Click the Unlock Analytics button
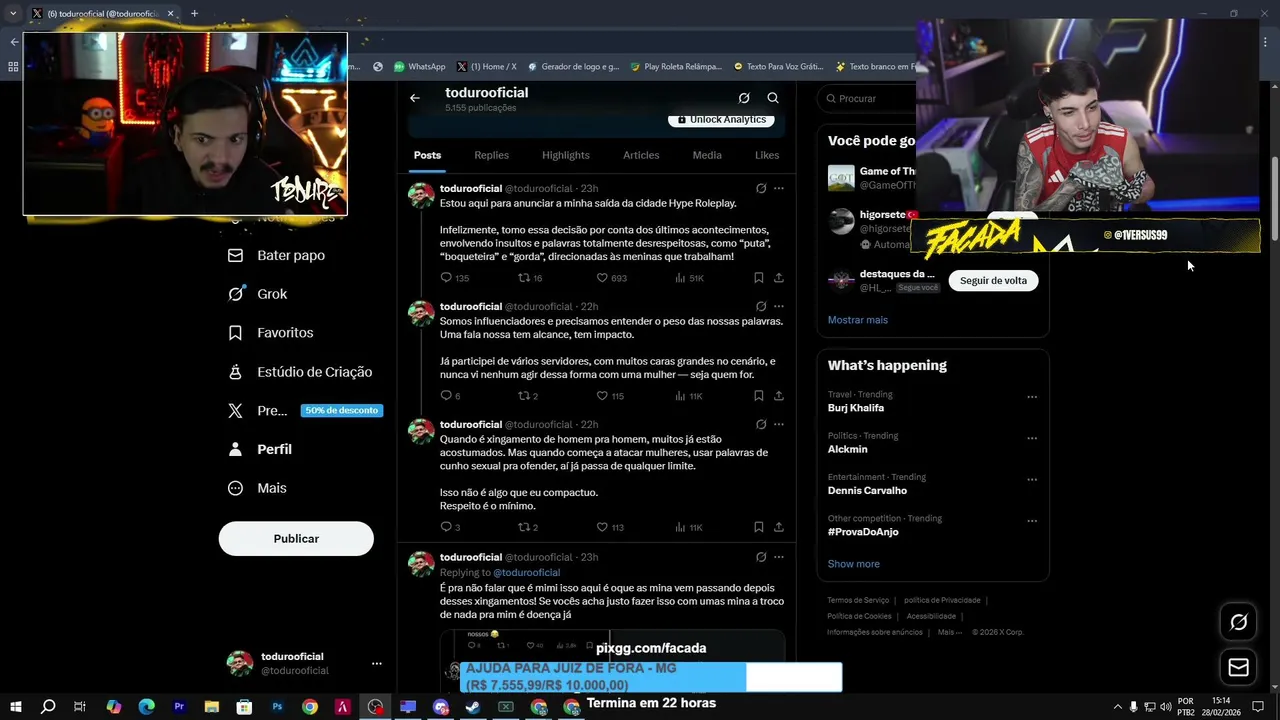This screenshot has width=1280, height=720. click(721, 119)
